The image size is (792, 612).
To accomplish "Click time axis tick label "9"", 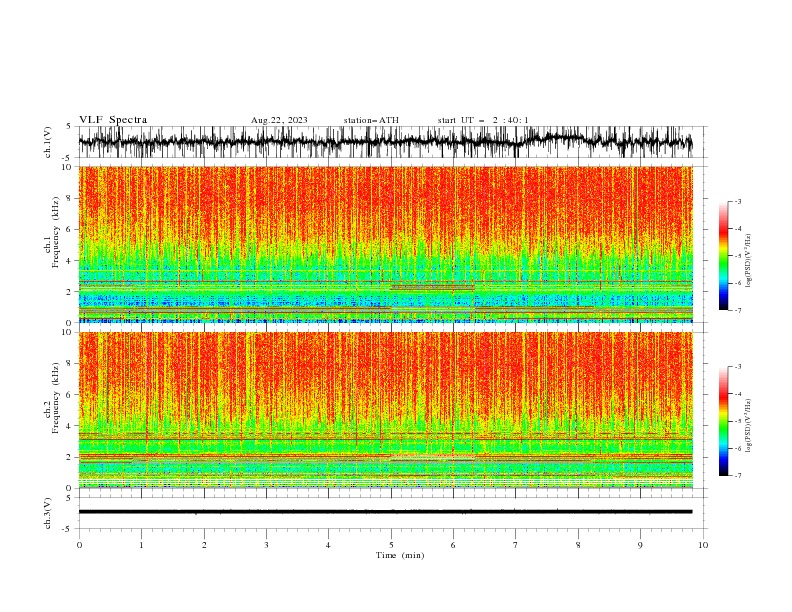I will [640, 545].
